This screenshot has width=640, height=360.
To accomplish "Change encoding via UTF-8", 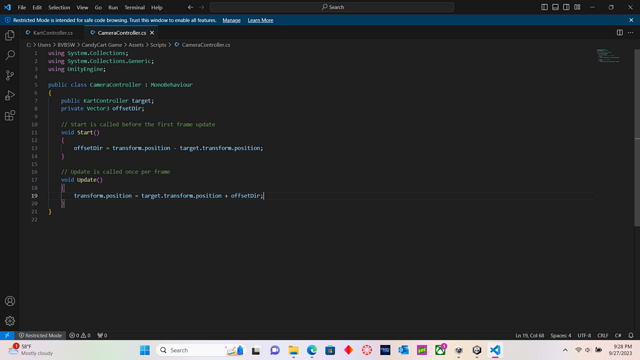I will tap(584, 335).
